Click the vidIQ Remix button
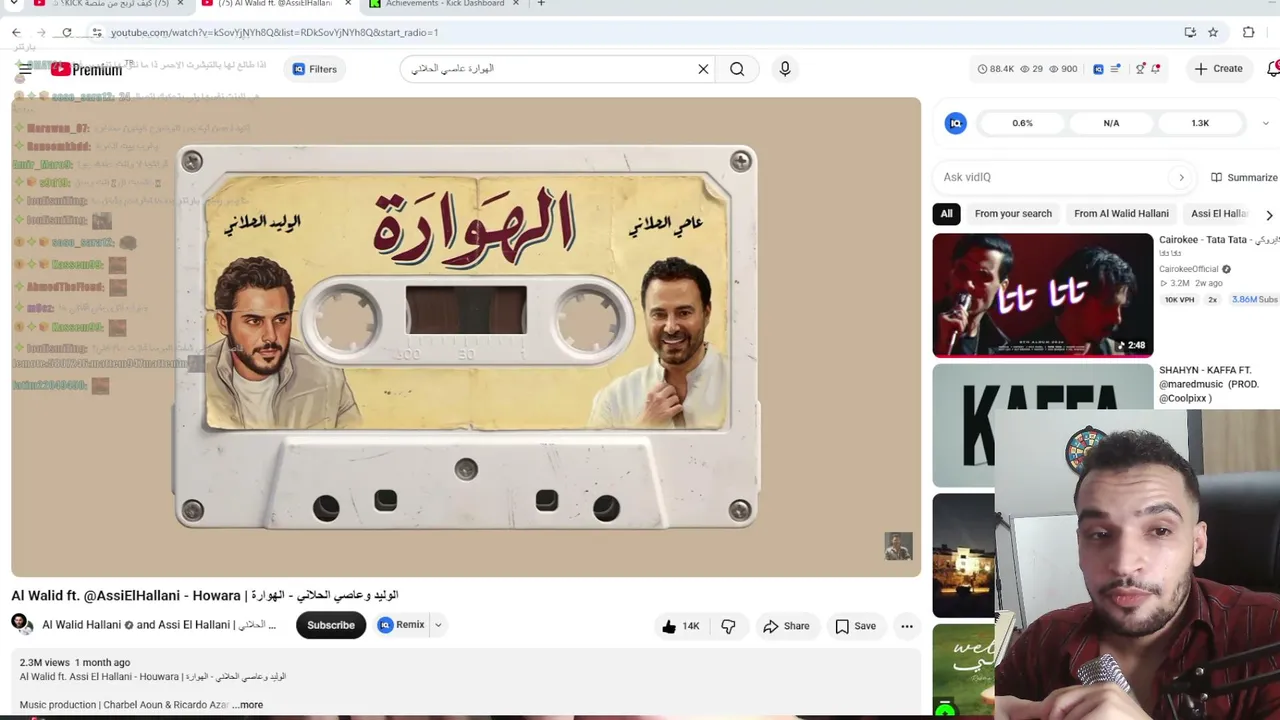Image resolution: width=1280 pixels, height=720 pixels. tap(402, 625)
